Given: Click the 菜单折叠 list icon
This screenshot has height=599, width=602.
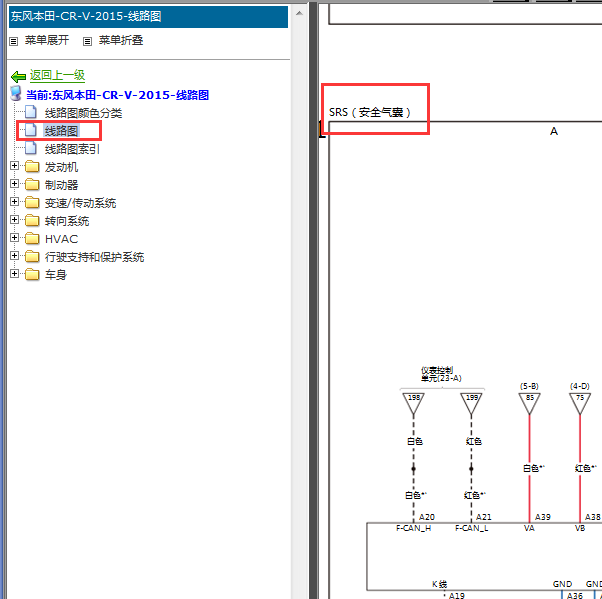Looking at the screenshot, I should 88,41.
